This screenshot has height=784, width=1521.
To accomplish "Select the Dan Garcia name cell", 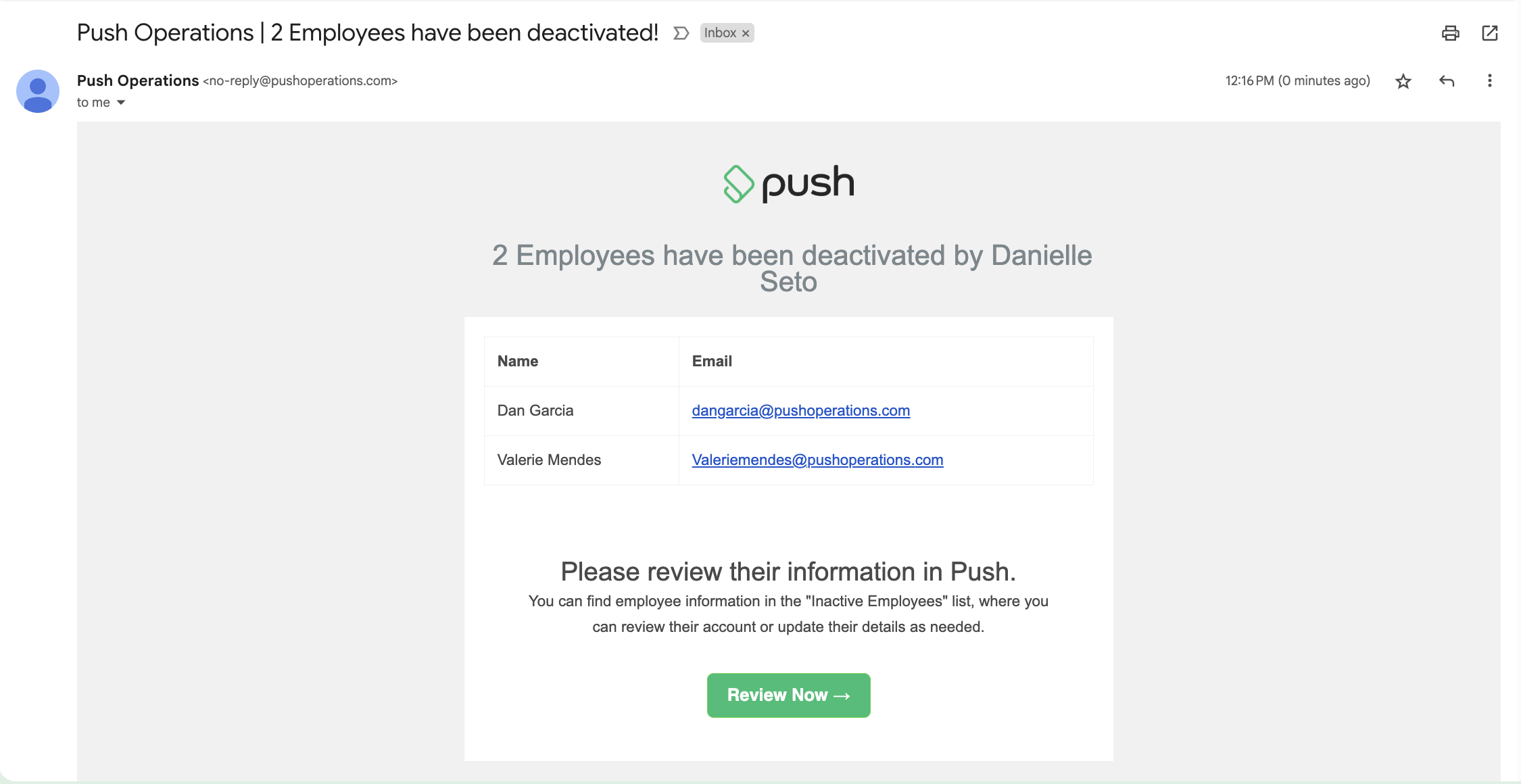I will pos(581,411).
